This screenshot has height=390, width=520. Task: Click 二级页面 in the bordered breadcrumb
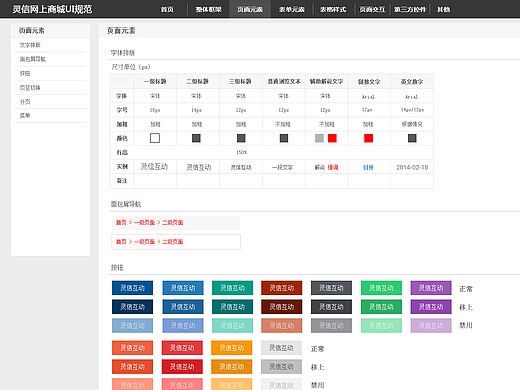click(x=173, y=242)
